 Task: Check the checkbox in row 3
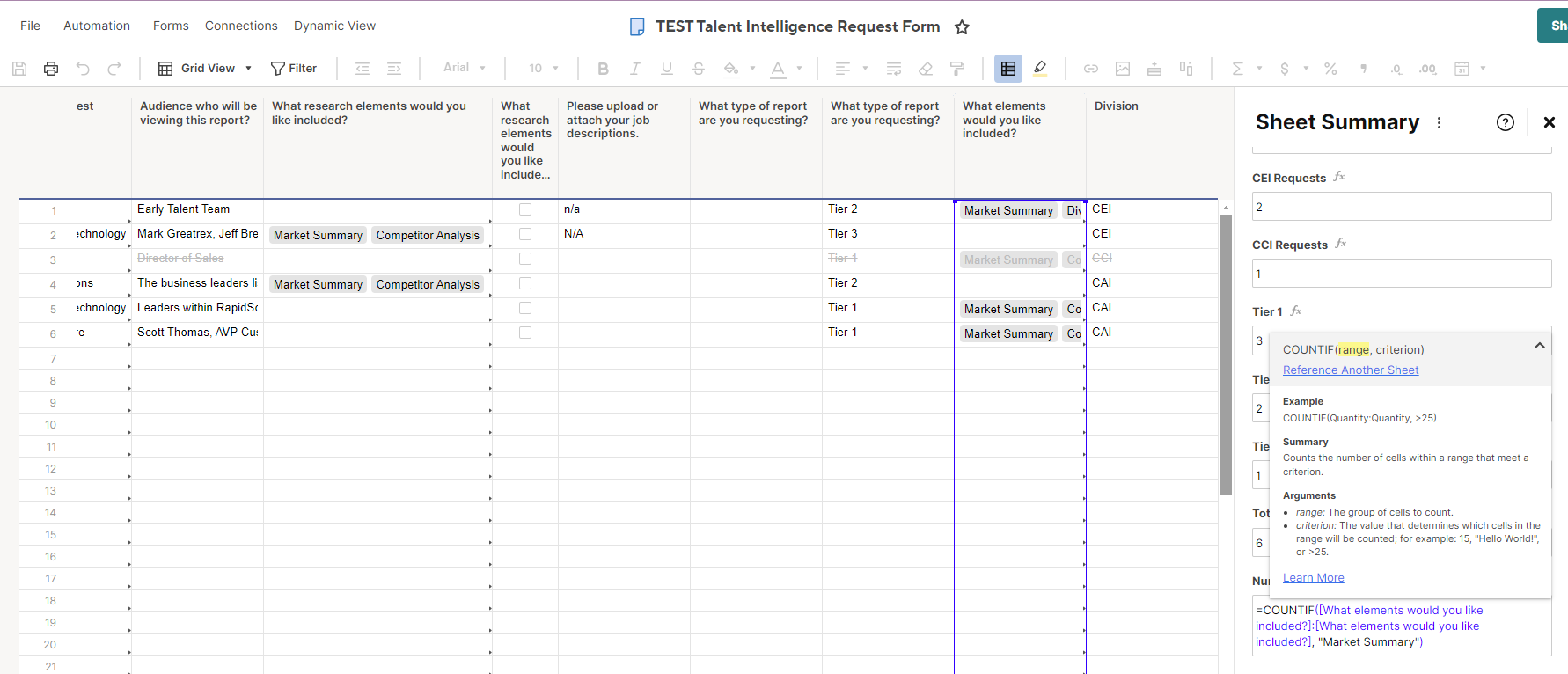click(x=525, y=259)
